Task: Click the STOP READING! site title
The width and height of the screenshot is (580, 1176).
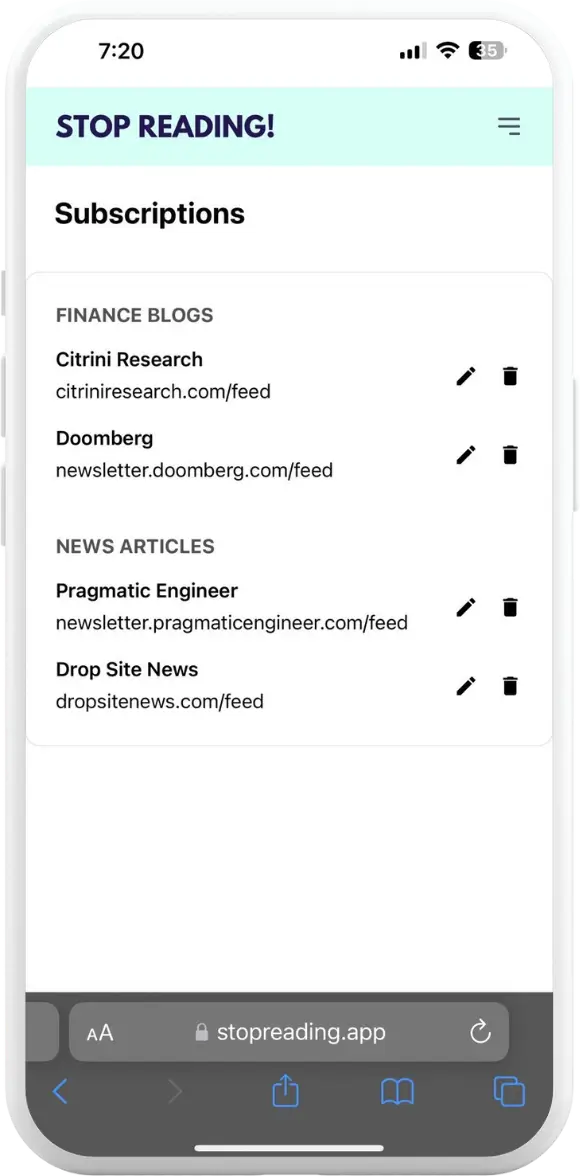Action: click(x=165, y=126)
